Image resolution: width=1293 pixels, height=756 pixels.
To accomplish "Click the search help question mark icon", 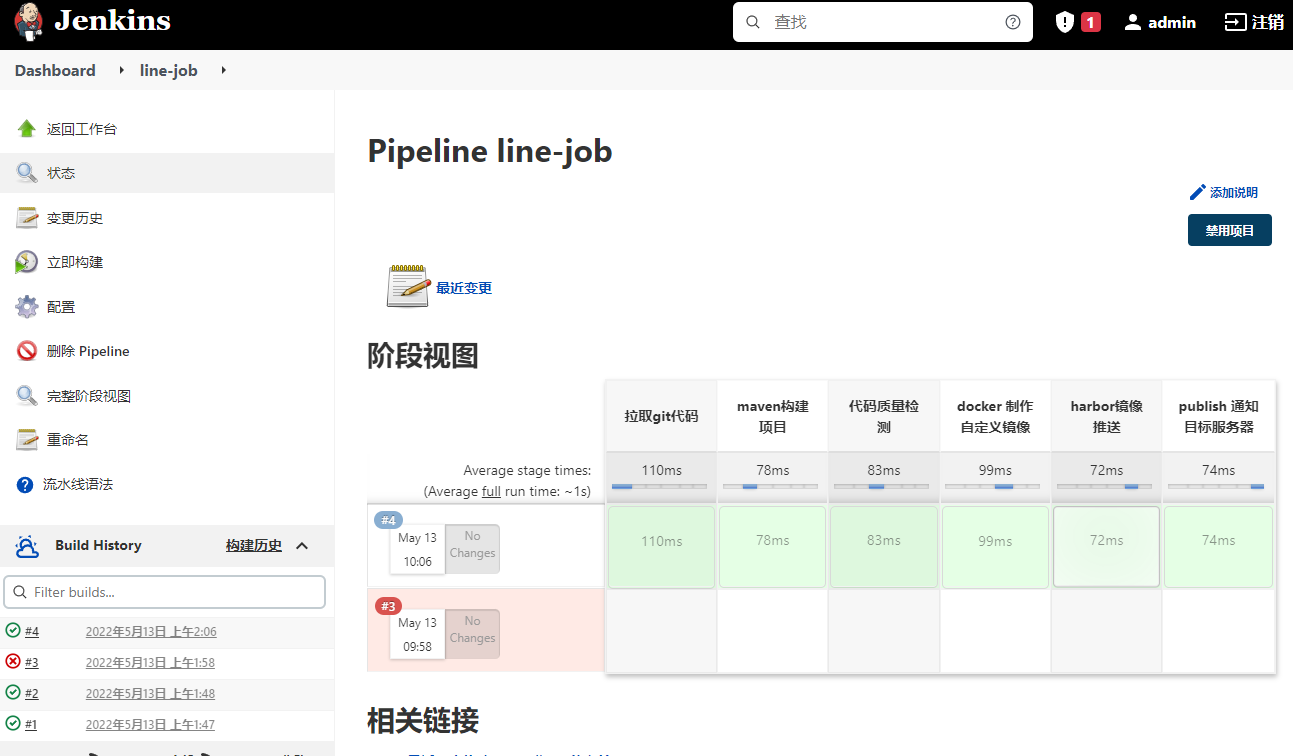I will 1013,22.
